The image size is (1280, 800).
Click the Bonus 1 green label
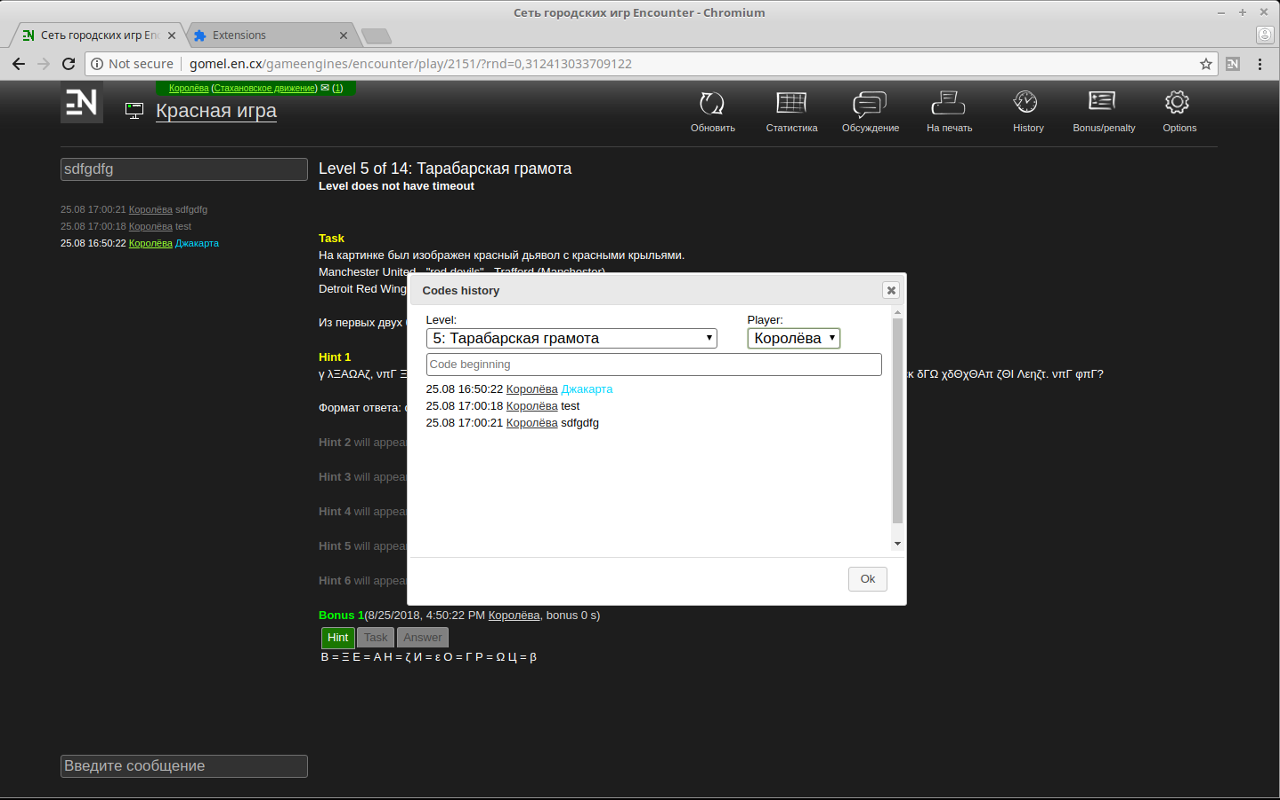(x=341, y=615)
